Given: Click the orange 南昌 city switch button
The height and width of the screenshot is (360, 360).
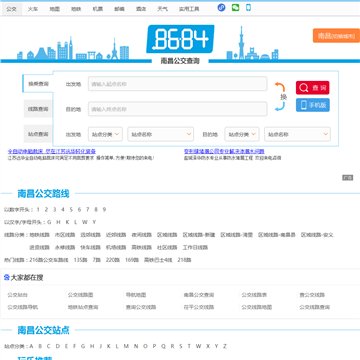Looking at the screenshot, I should tap(336, 36).
